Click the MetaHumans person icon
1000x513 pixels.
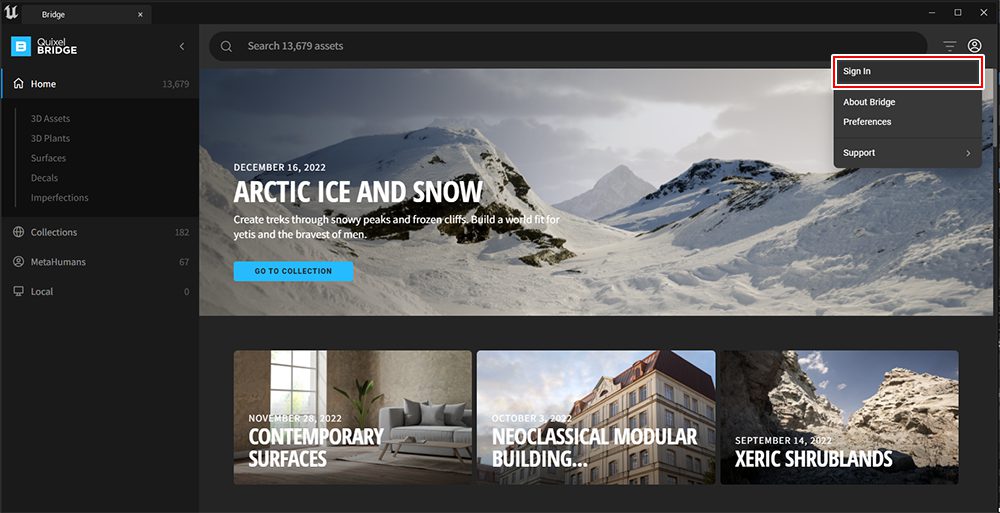(x=18, y=262)
